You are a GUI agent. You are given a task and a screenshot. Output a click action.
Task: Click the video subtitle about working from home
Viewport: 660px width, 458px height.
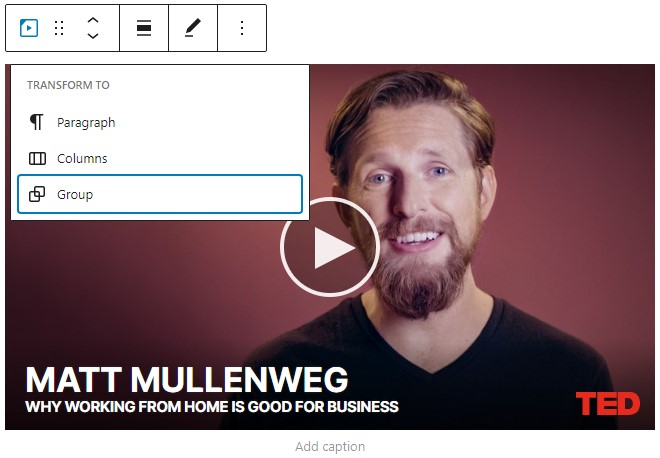(x=212, y=407)
